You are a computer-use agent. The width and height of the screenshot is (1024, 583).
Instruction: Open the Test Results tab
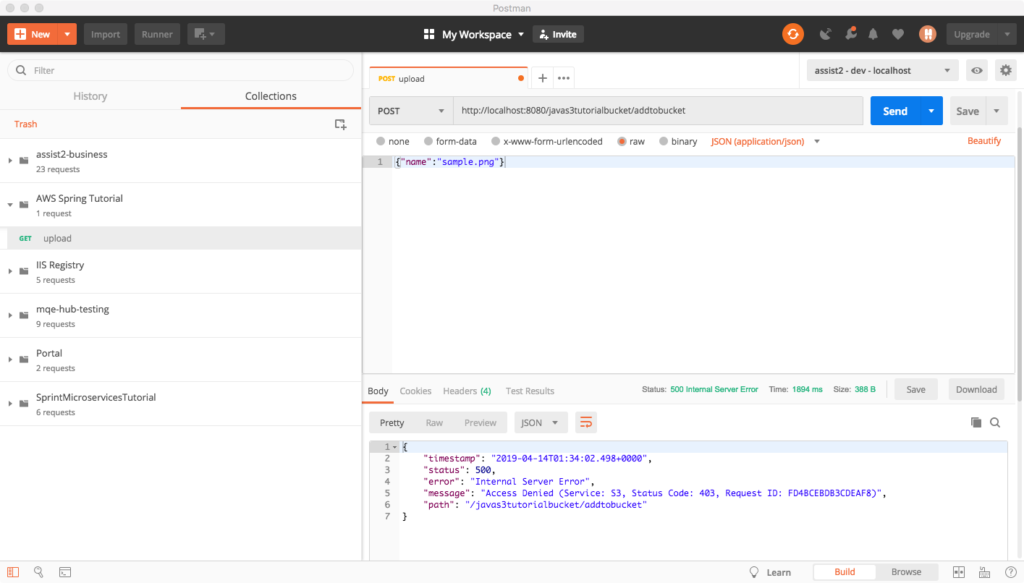pyautogui.click(x=530, y=390)
